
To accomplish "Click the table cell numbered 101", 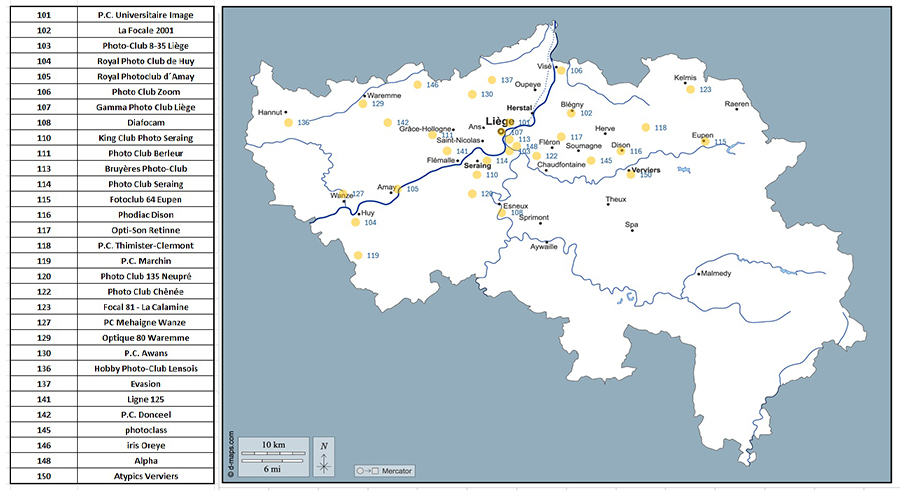I will tap(44, 15).
